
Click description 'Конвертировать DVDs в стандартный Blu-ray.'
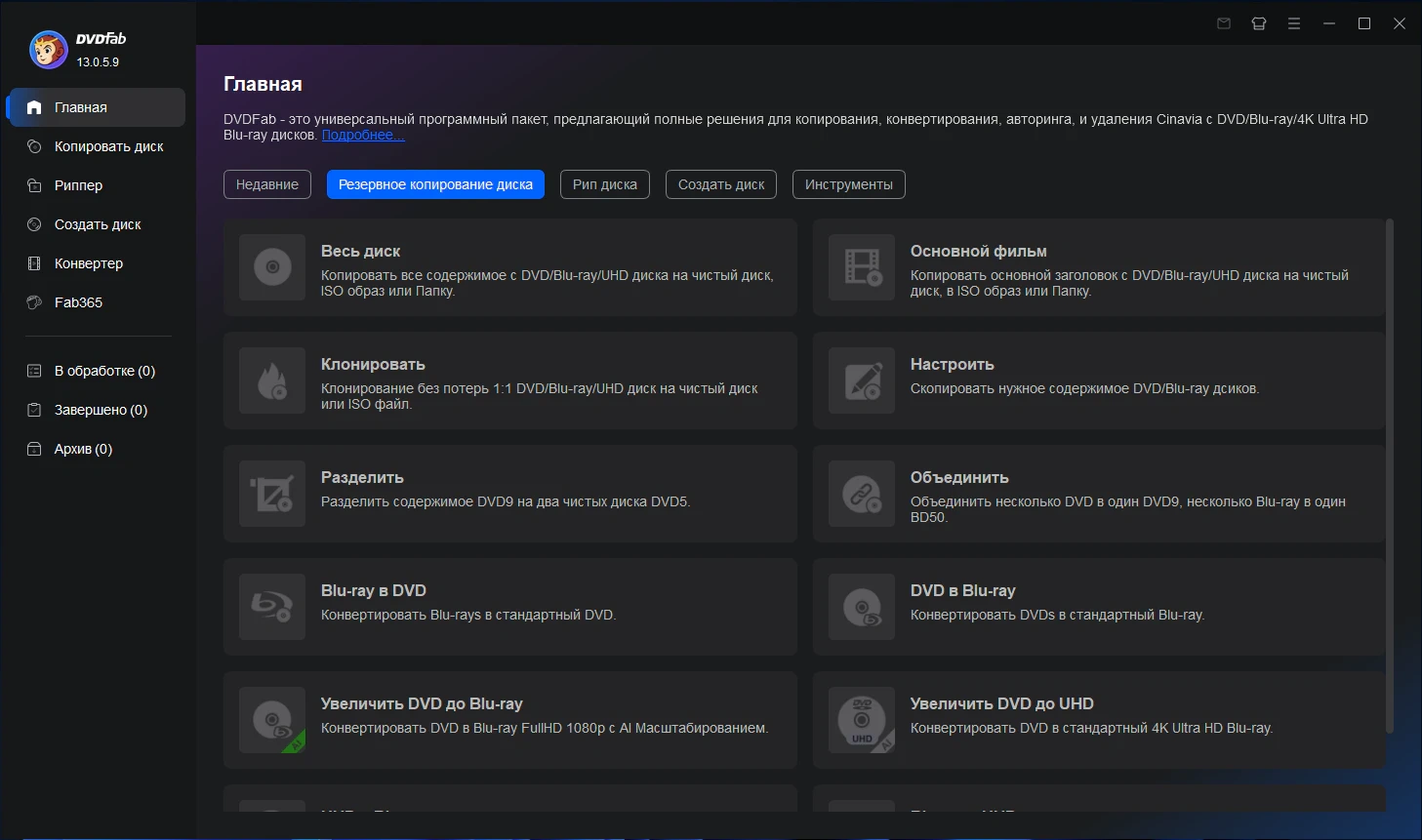(1058, 615)
